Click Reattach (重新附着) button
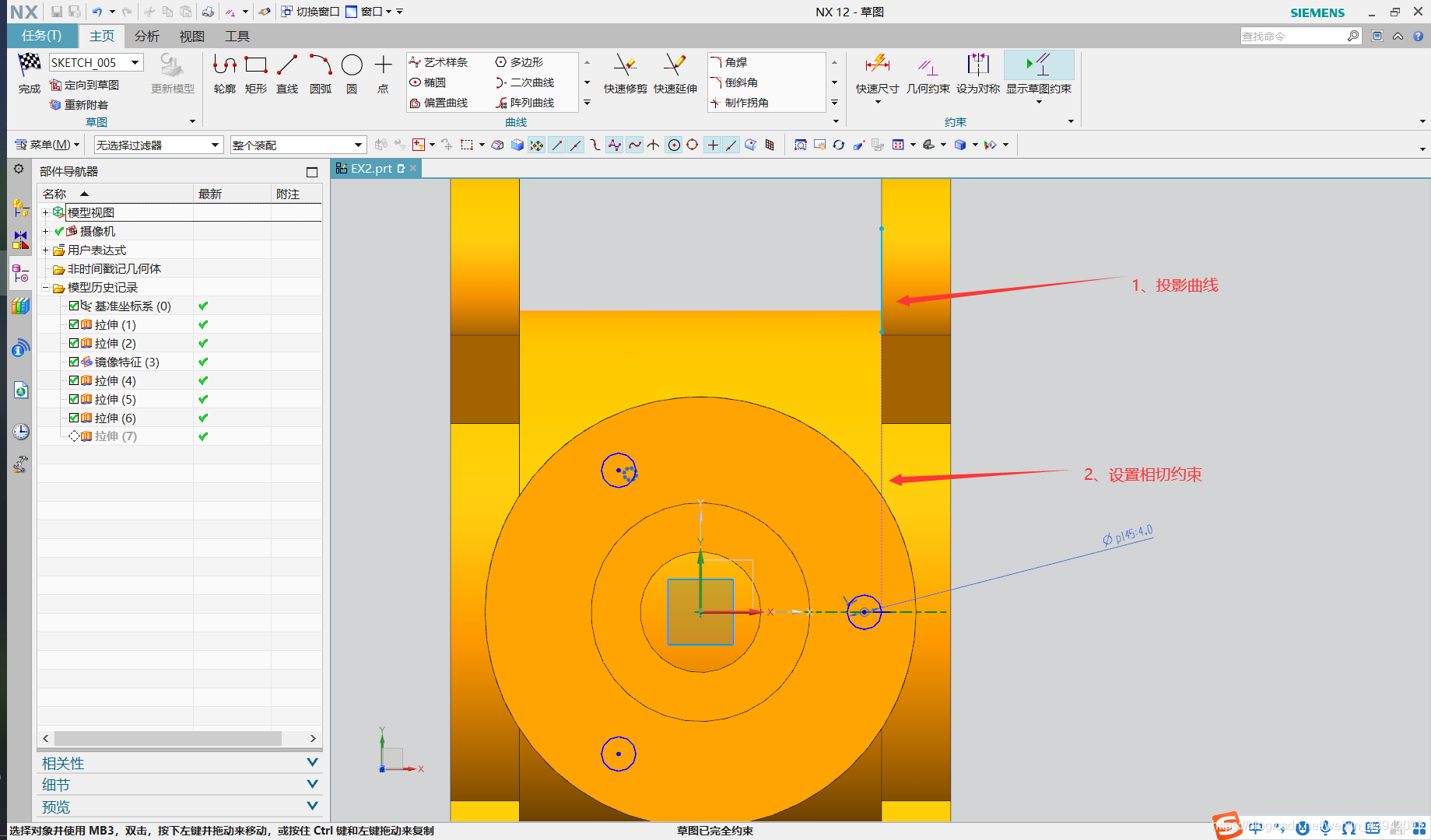Viewport: 1431px width, 840px height. (x=79, y=105)
